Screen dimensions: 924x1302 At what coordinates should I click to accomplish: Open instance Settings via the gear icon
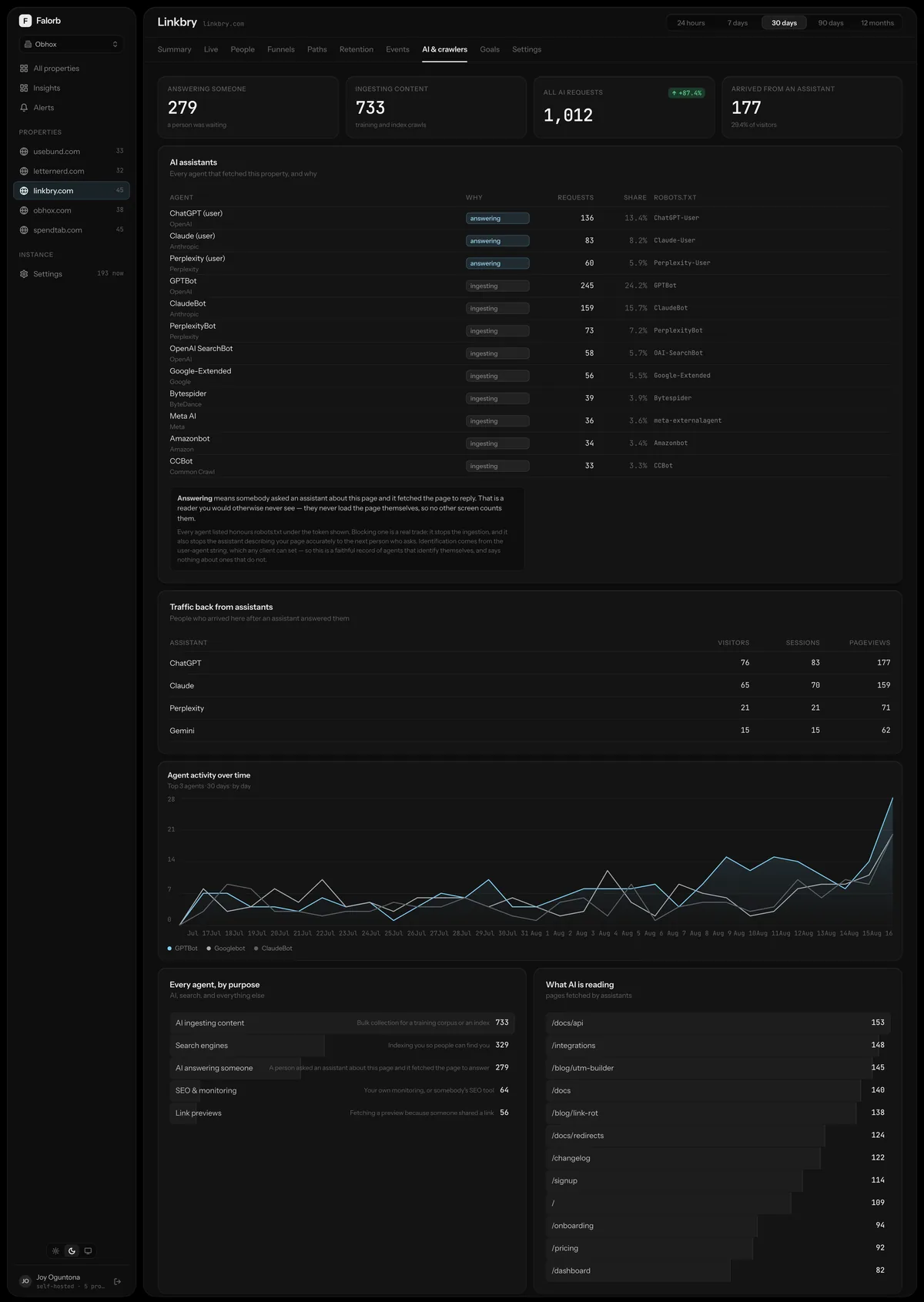tap(24, 274)
